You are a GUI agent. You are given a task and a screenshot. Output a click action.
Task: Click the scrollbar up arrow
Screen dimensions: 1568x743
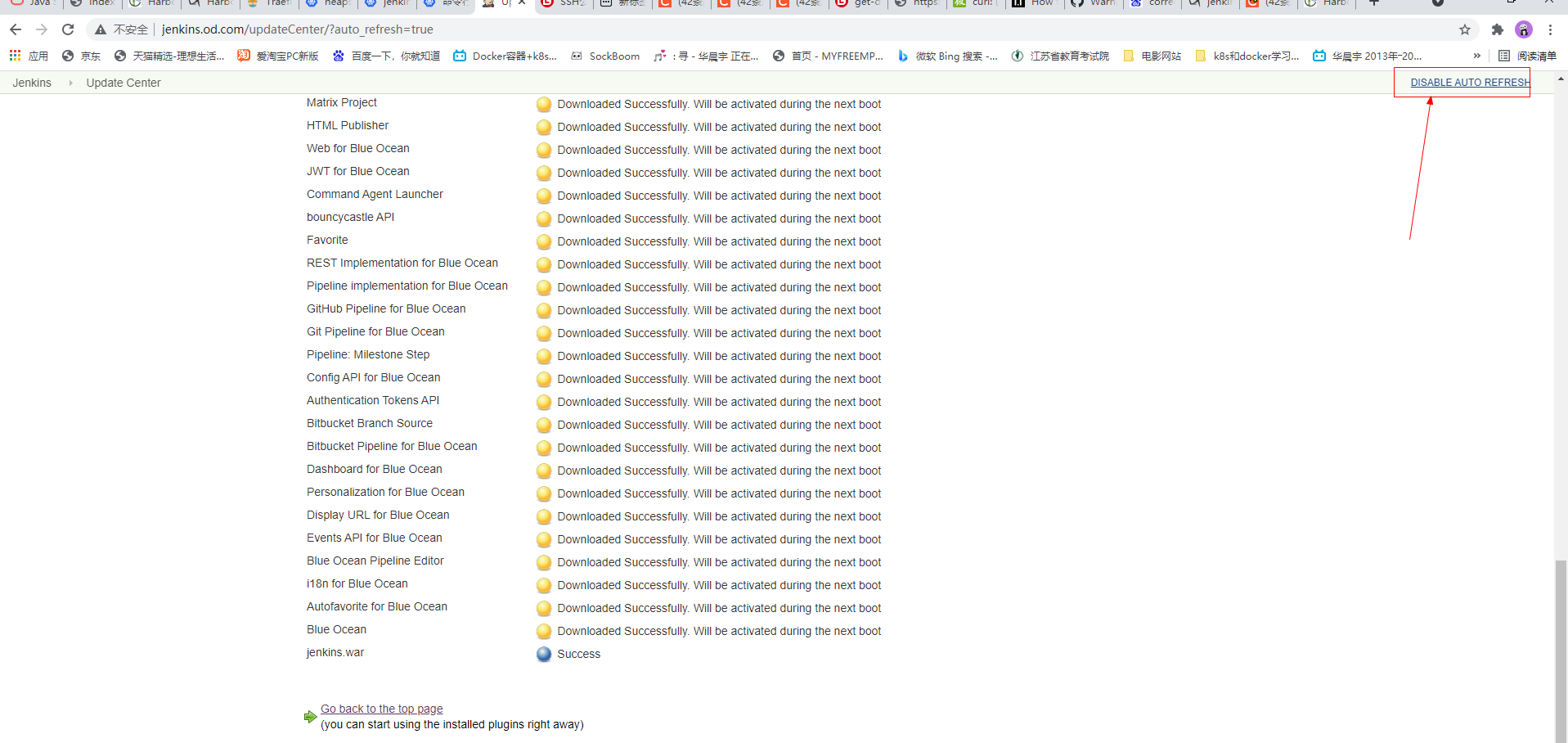point(1561,79)
